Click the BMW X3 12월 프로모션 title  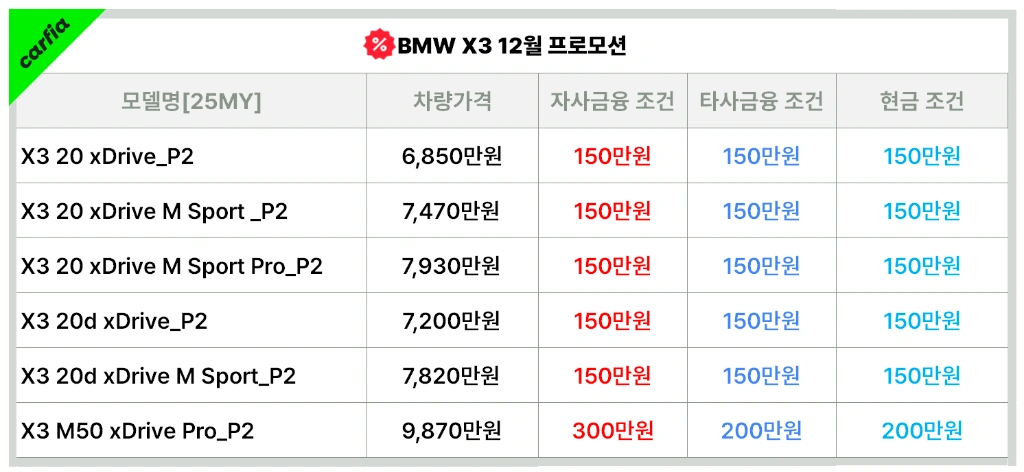point(511,46)
